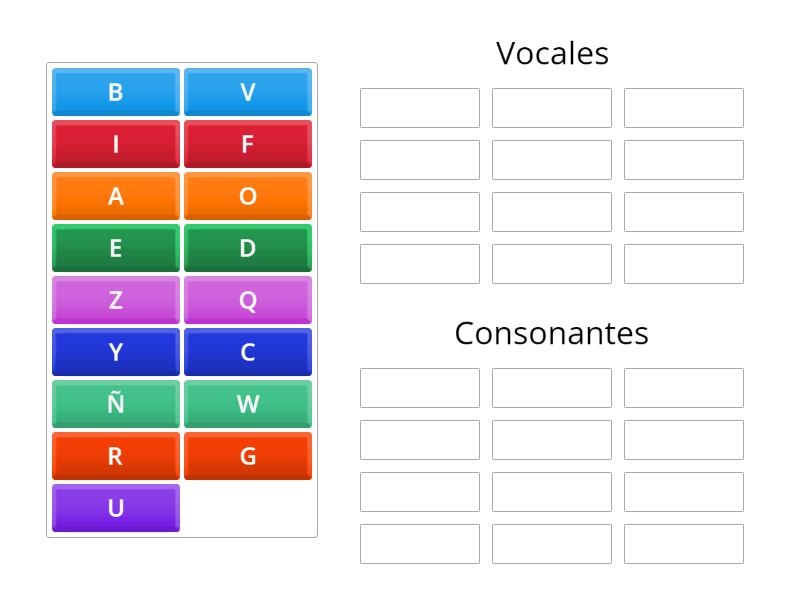Image resolution: width=800 pixels, height=600 pixels.
Task: Select the letter B tile
Action: tap(115, 92)
